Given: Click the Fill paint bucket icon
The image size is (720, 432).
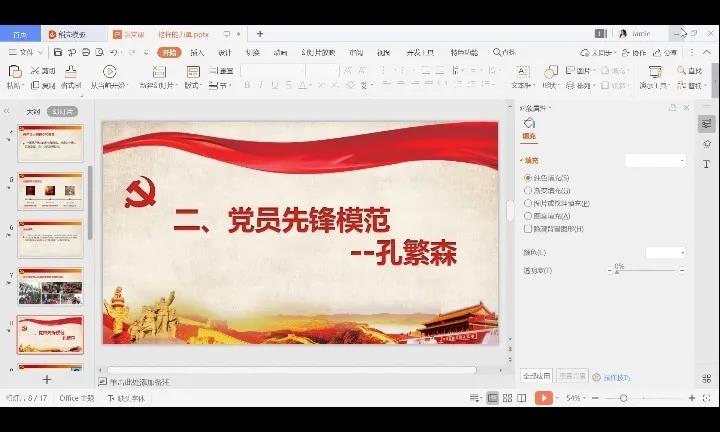Looking at the screenshot, I should point(529,123).
